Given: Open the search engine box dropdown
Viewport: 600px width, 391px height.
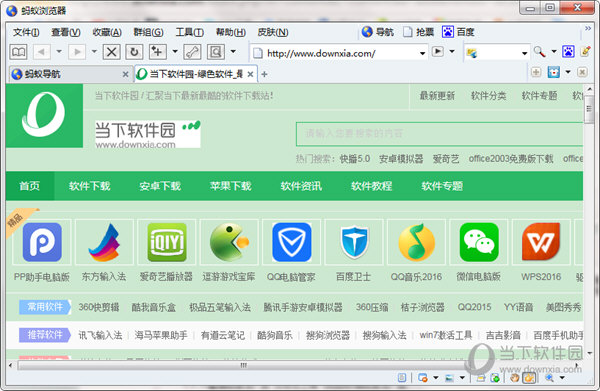Looking at the screenshot, I should click(525, 53).
